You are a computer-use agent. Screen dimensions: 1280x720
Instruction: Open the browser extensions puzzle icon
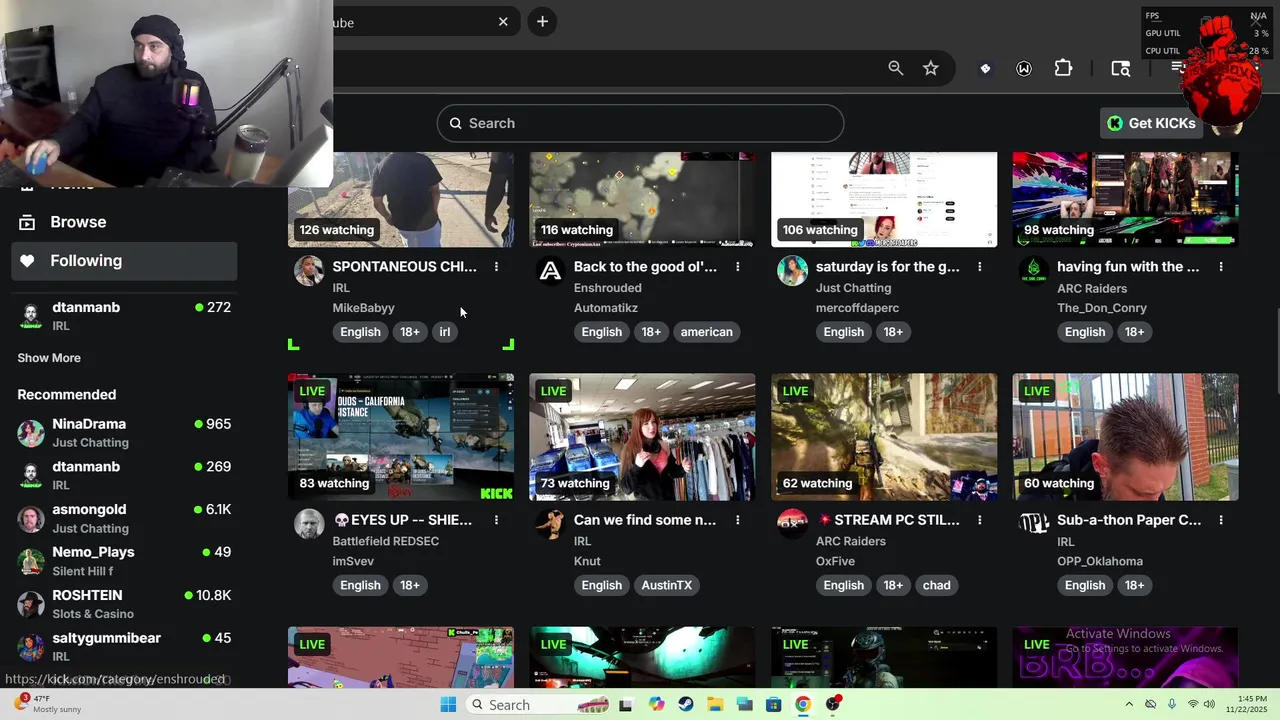(x=1063, y=68)
